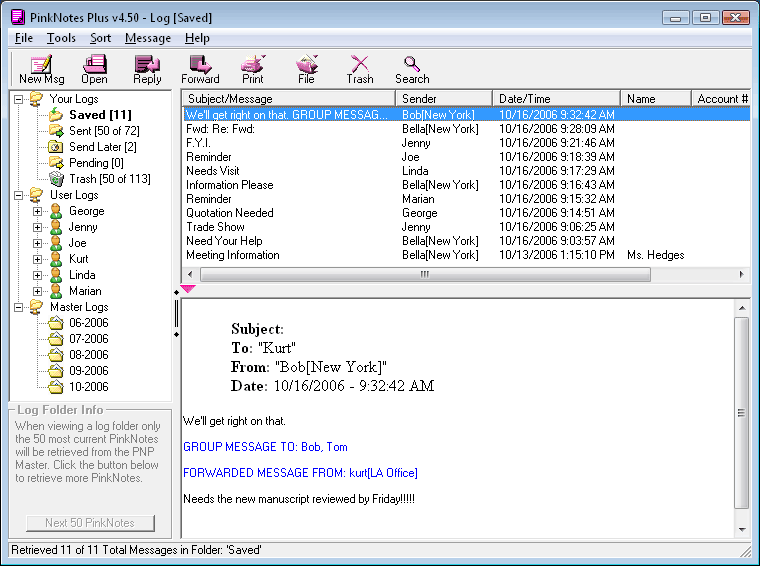Sort by the Sender column header
The height and width of the screenshot is (566, 760).
pos(444,98)
